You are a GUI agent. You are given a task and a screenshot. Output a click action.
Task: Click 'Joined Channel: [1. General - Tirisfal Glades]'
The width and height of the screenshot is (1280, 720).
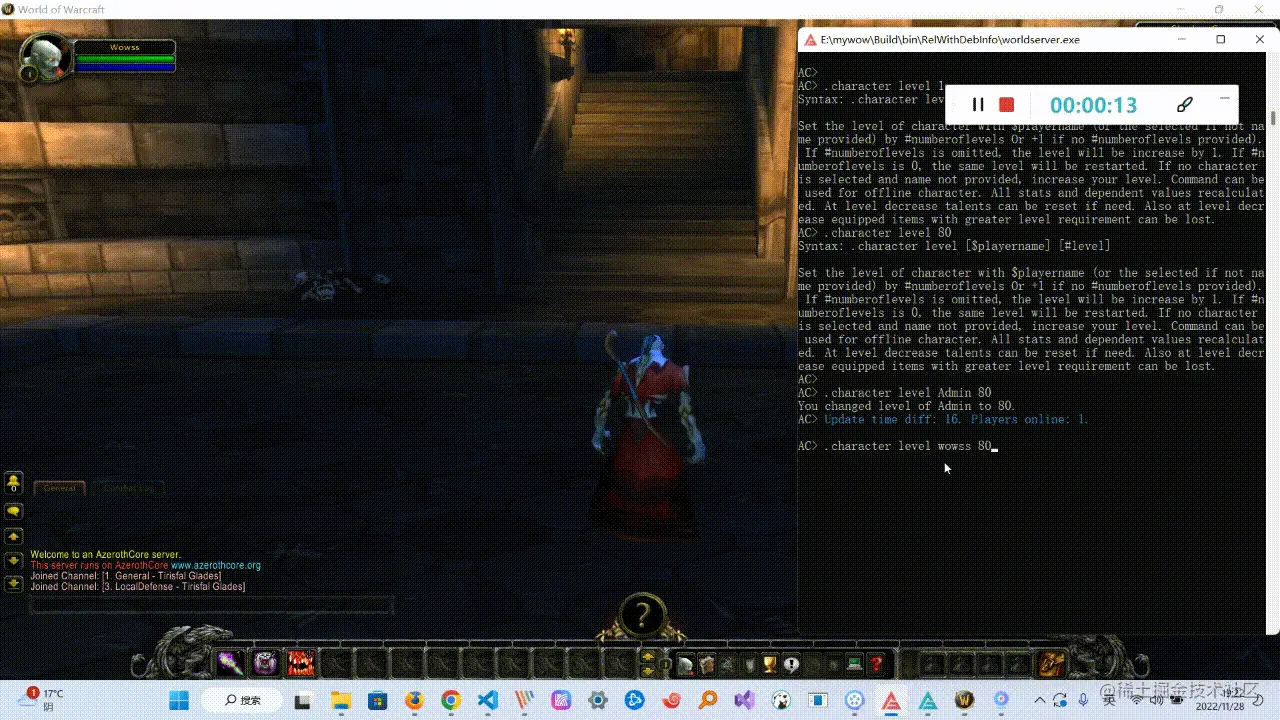click(125, 576)
